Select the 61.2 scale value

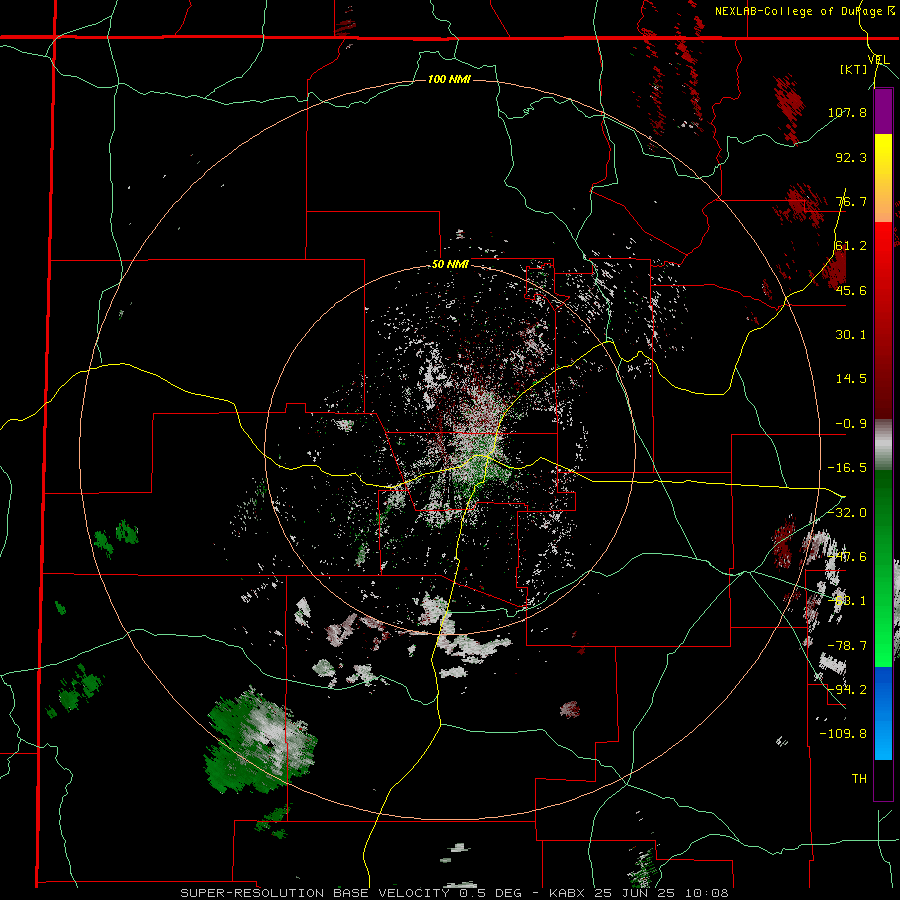click(851, 246)
